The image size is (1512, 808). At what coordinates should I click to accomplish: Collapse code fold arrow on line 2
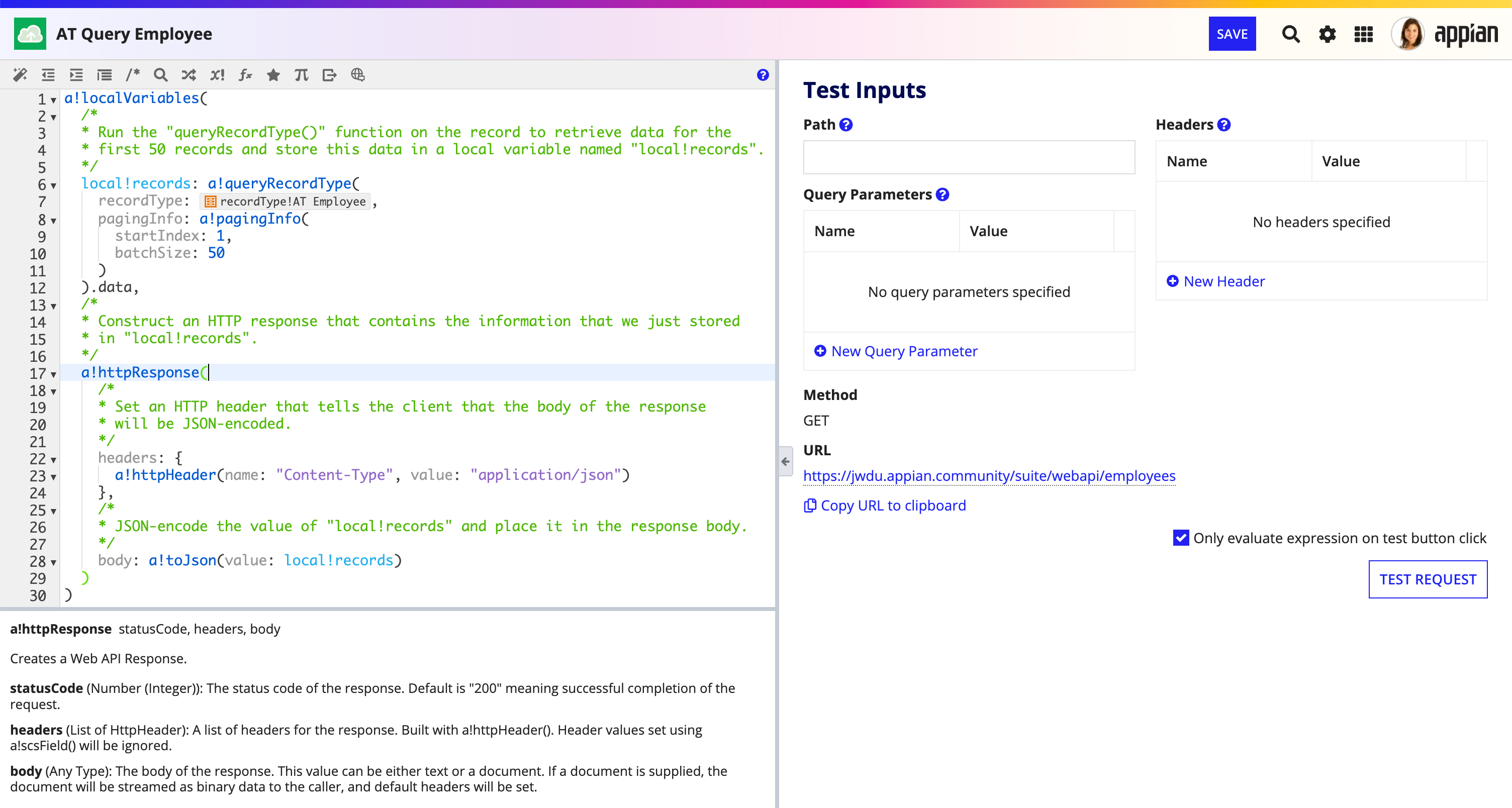click(53, 118)
